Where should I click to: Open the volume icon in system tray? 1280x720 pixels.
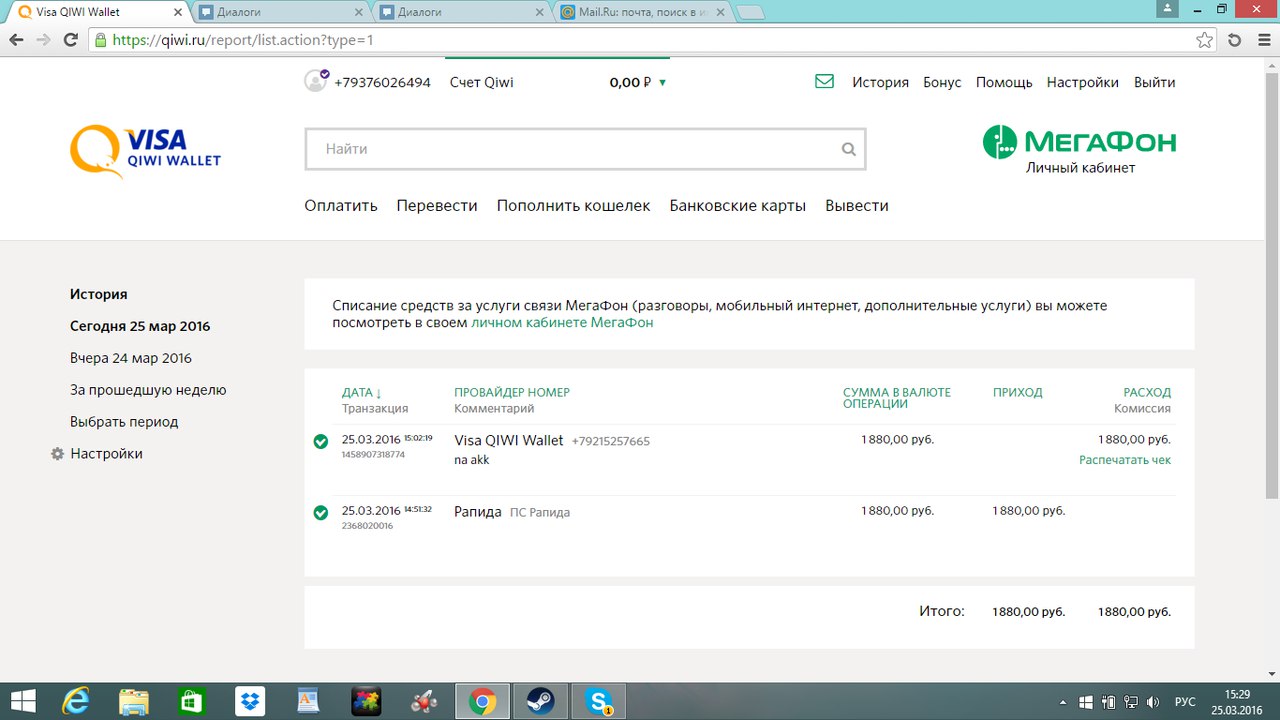1153,702
